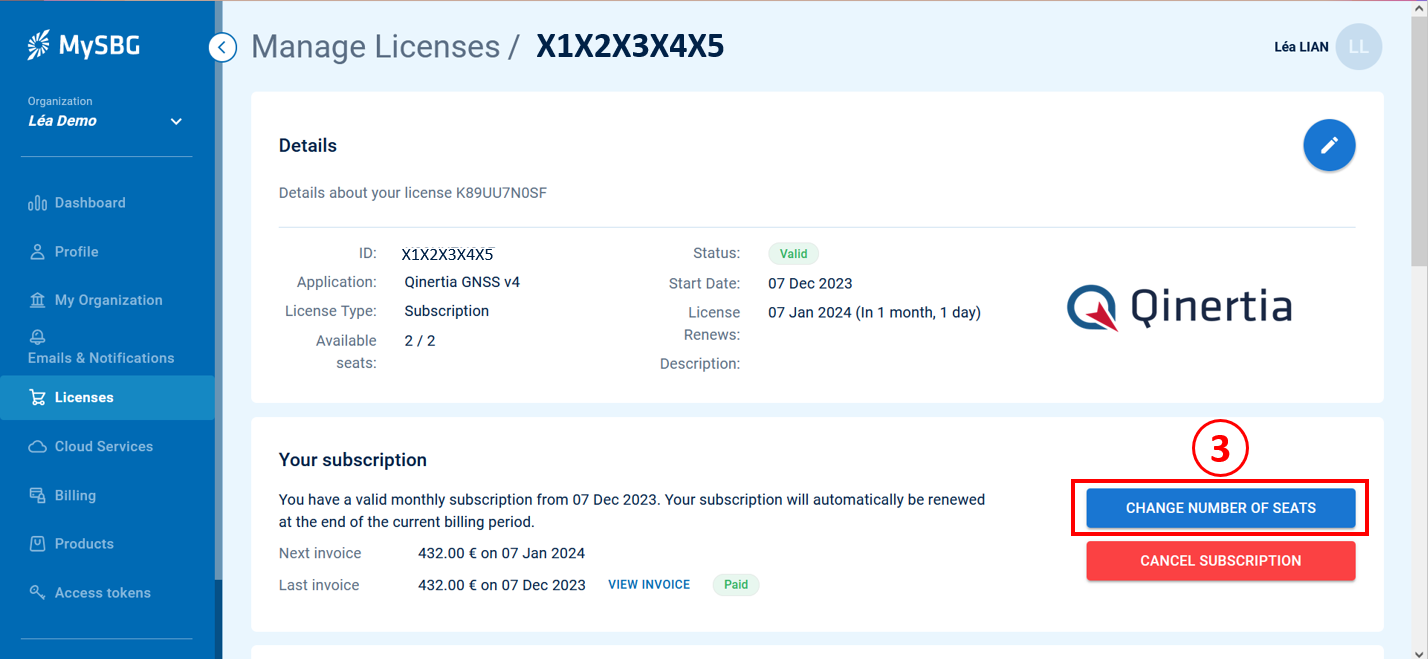Click the Billing icon in sidebar

pyautogui.click(x=38, y=496)
